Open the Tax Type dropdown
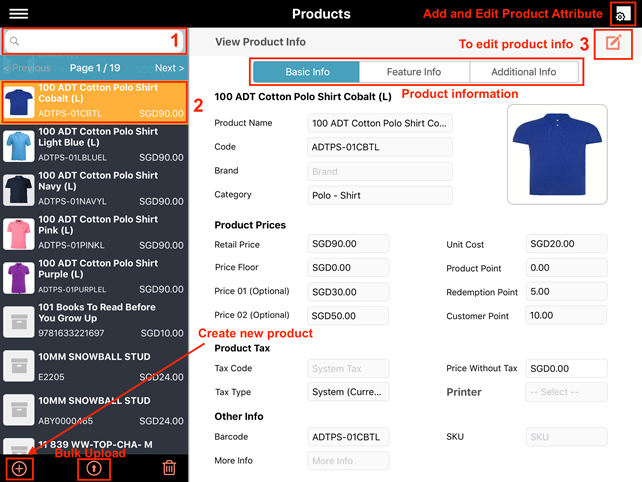Image resolution: width=642 pixels, height=482 pixels. (x=348, y=392)
